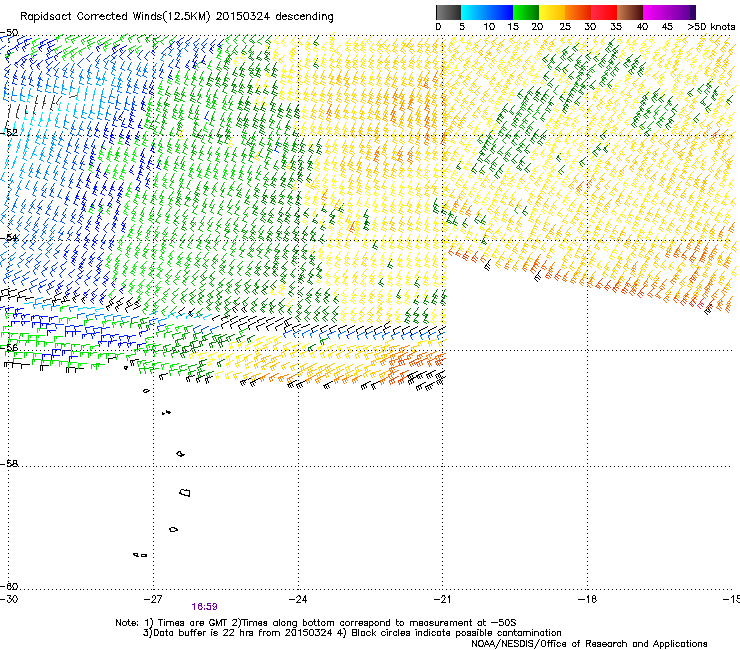Screen dimensions: 740x650
Task: Click the -30 longitude axis label
Action: 9,599
